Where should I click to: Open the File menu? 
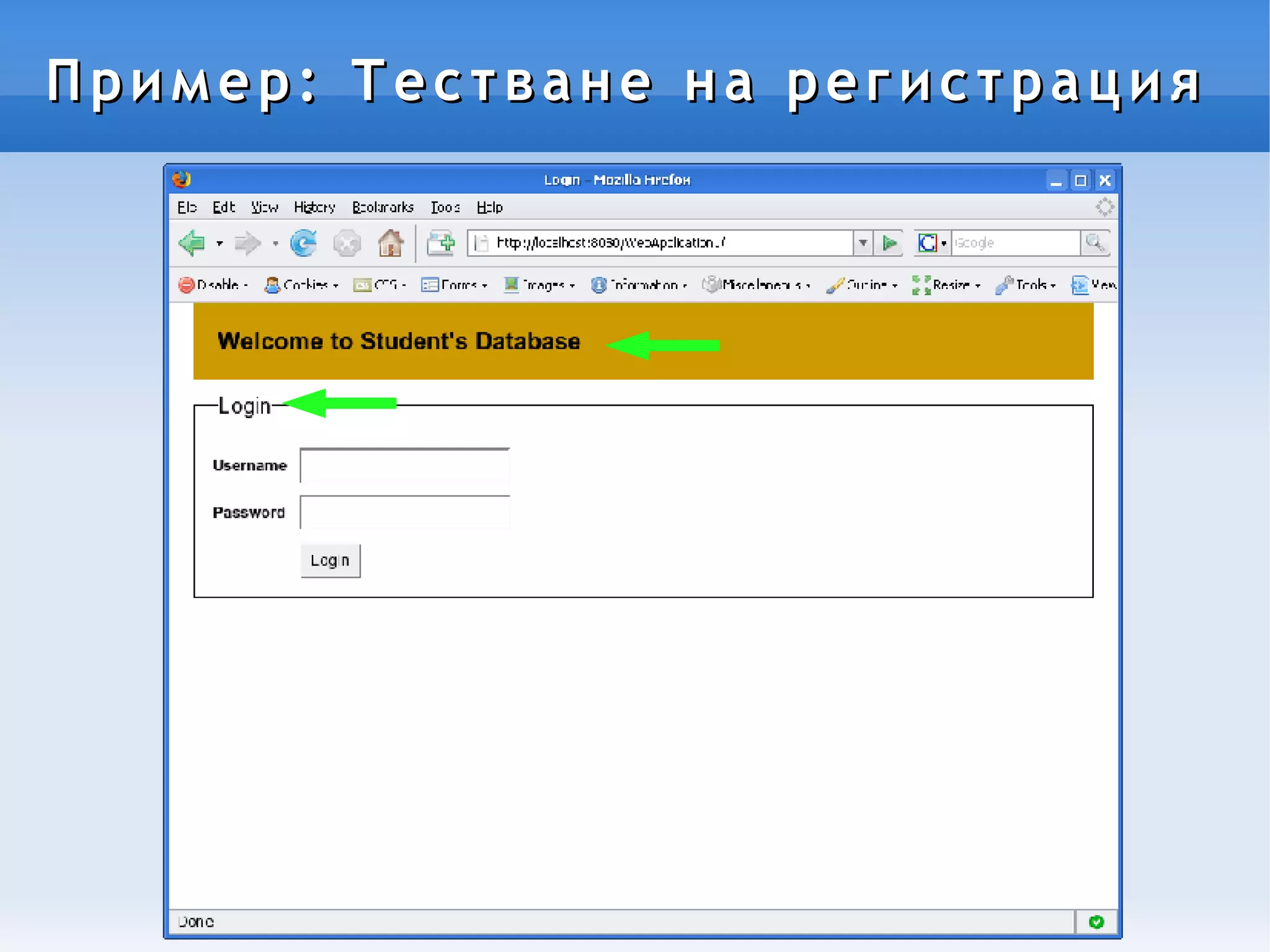pyautogui.click(x=187, y=207)
